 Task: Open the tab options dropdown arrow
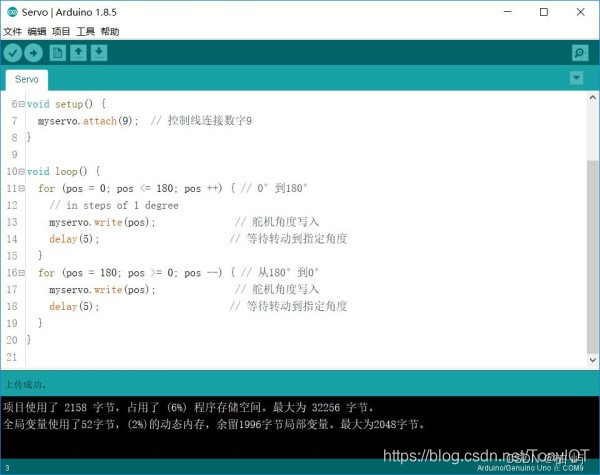(x=577, y=78)
